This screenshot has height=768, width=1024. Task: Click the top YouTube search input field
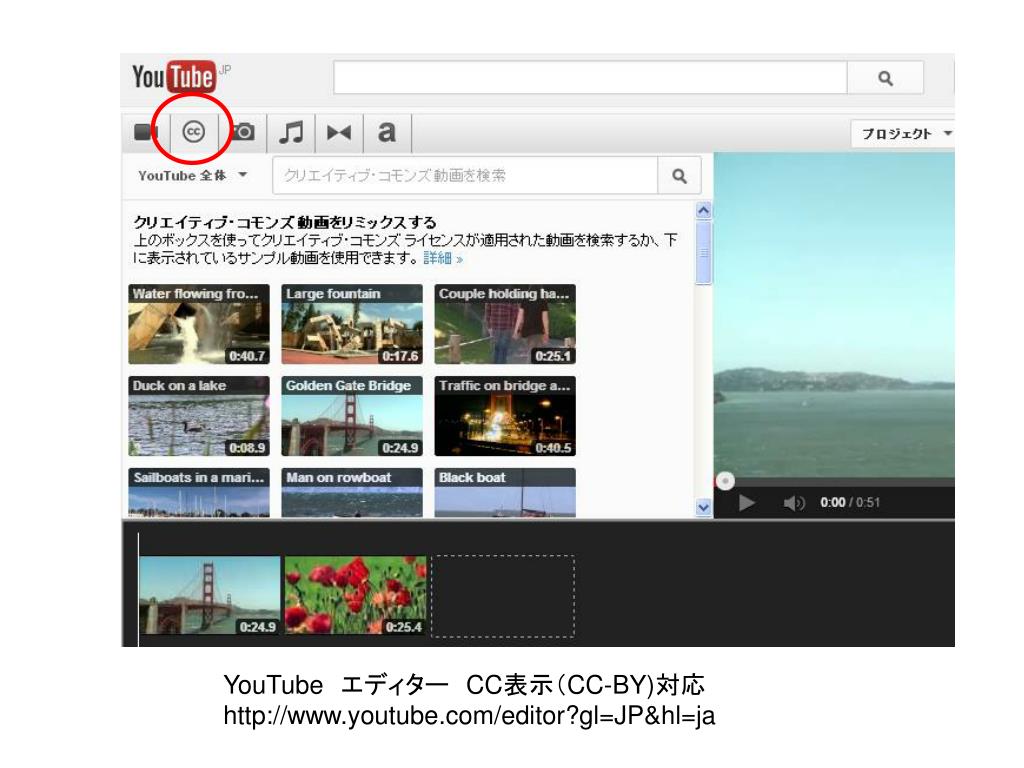590,78
